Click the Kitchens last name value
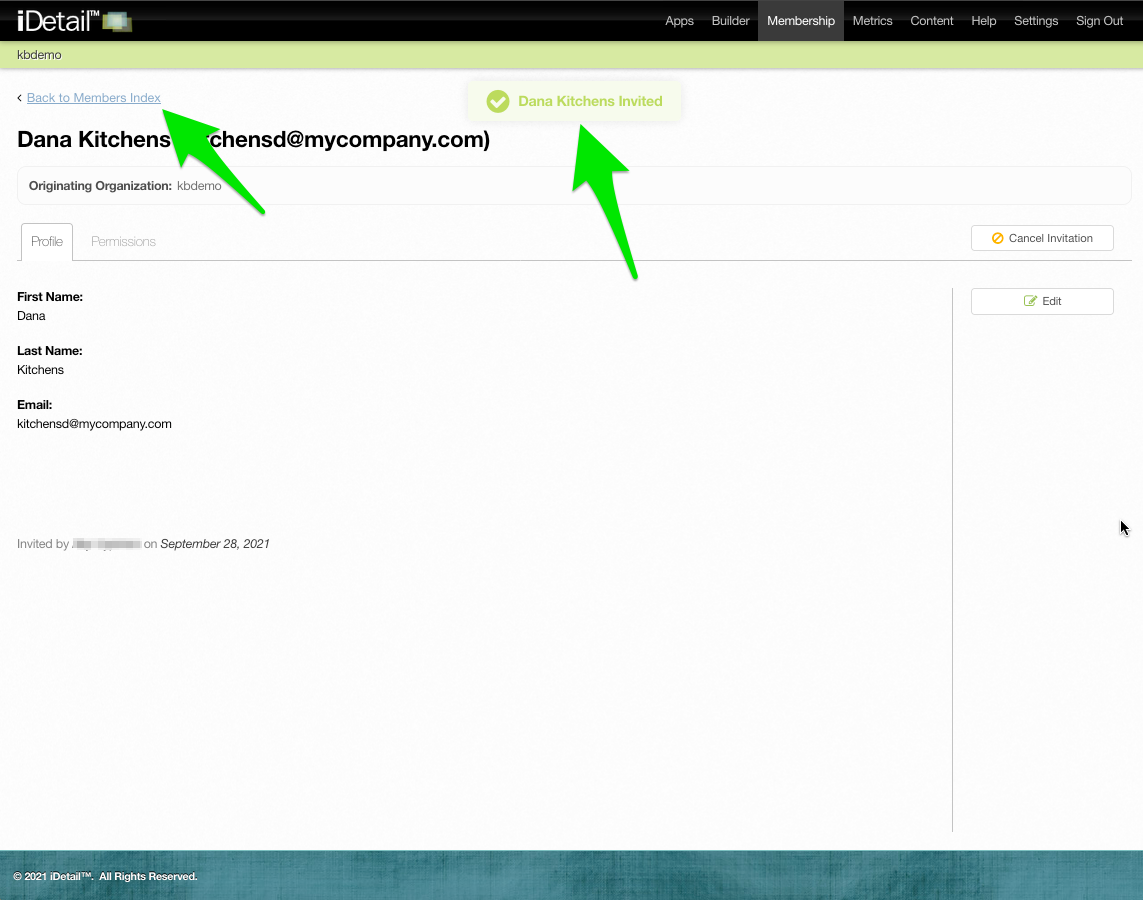The width and height of the screenshot is (1143, 900). pos(40,369)
